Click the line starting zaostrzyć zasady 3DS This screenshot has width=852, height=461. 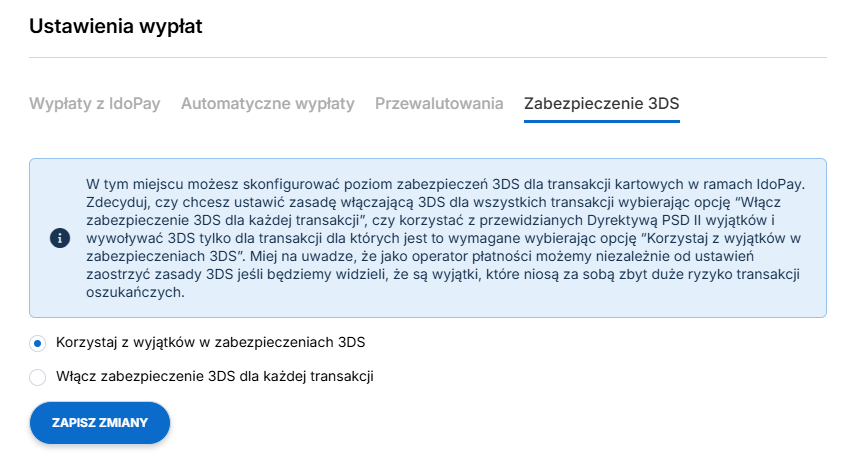click(x=443, y=274)
